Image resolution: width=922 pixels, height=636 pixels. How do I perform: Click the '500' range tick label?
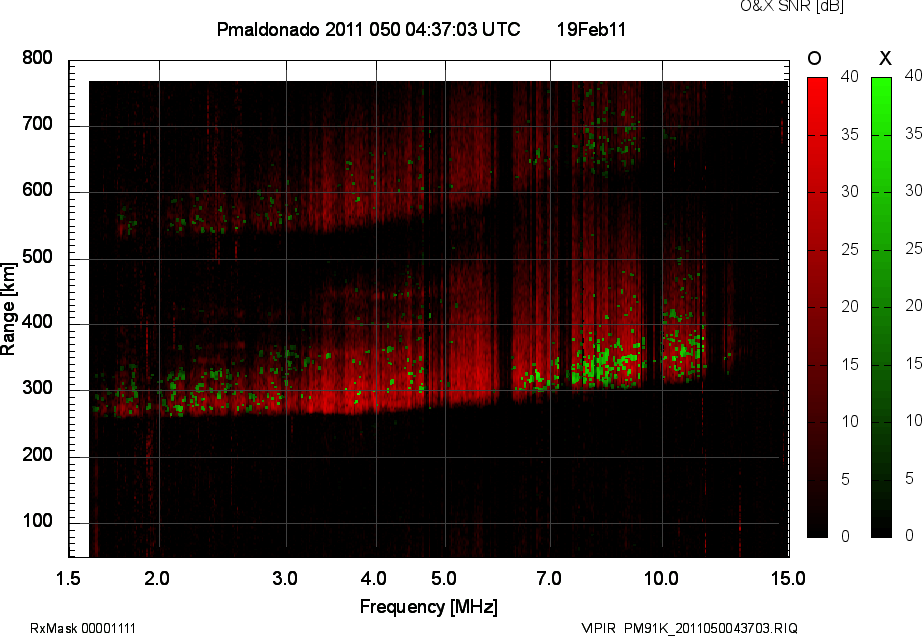37,257
